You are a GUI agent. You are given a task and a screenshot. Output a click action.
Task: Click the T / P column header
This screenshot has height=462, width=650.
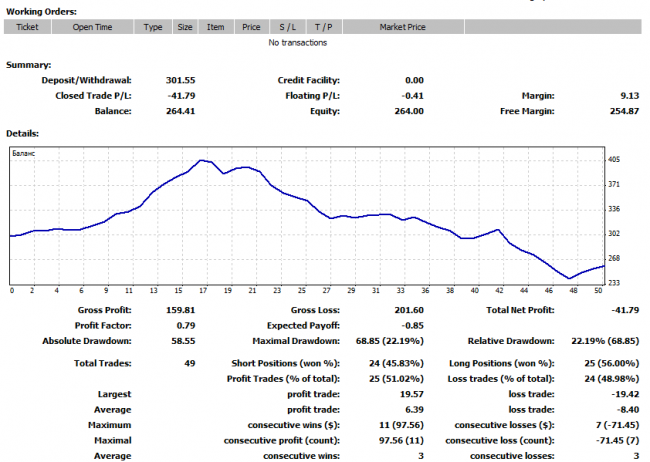point(323,27)
